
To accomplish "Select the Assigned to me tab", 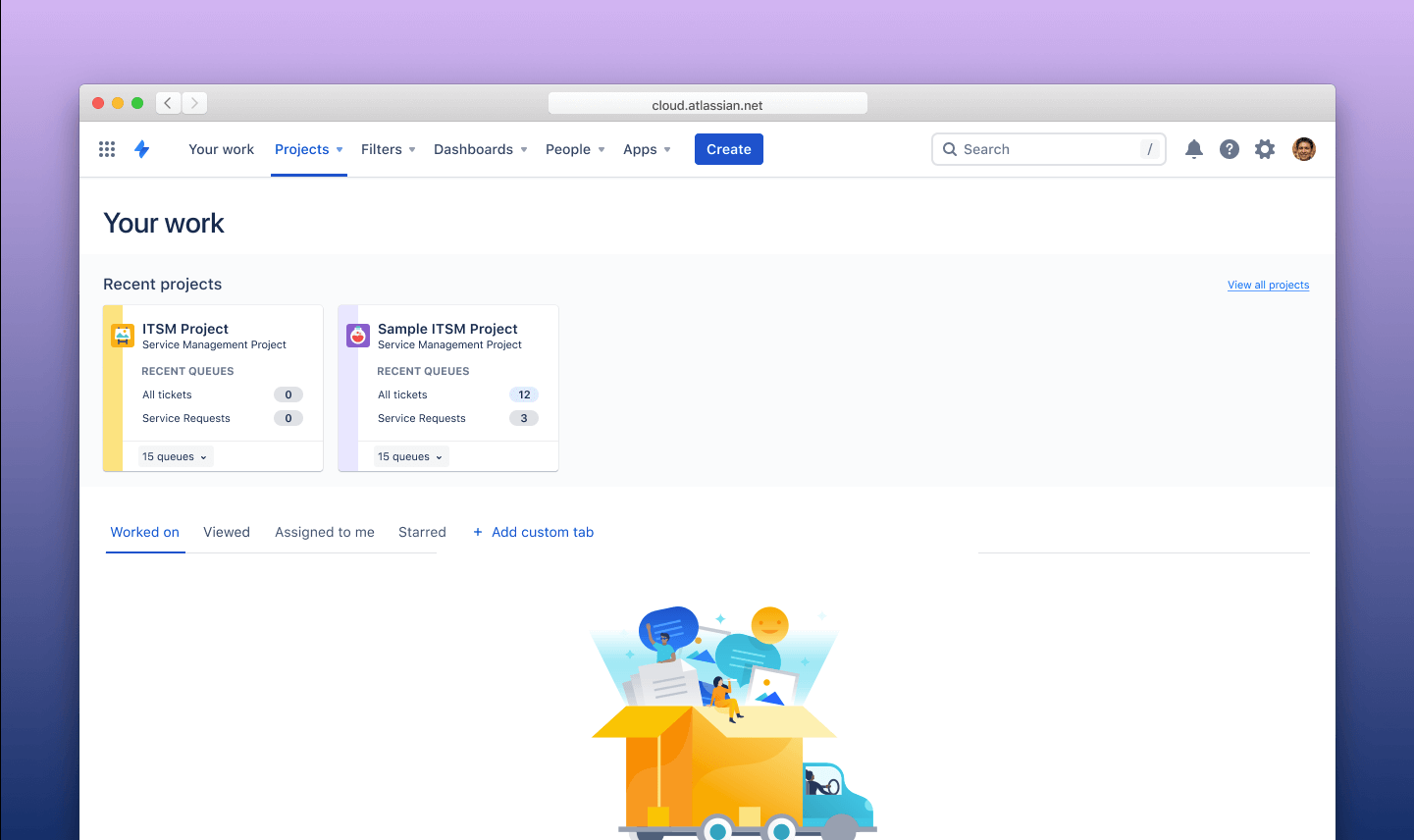I will click(324, 532).
